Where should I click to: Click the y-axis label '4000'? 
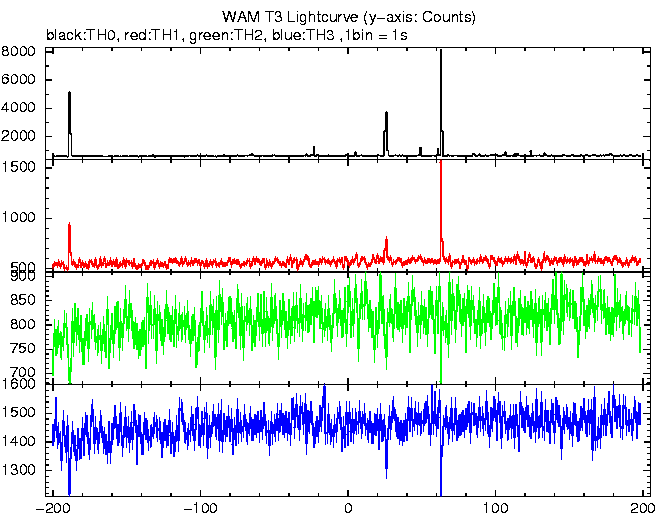(18, 108)
